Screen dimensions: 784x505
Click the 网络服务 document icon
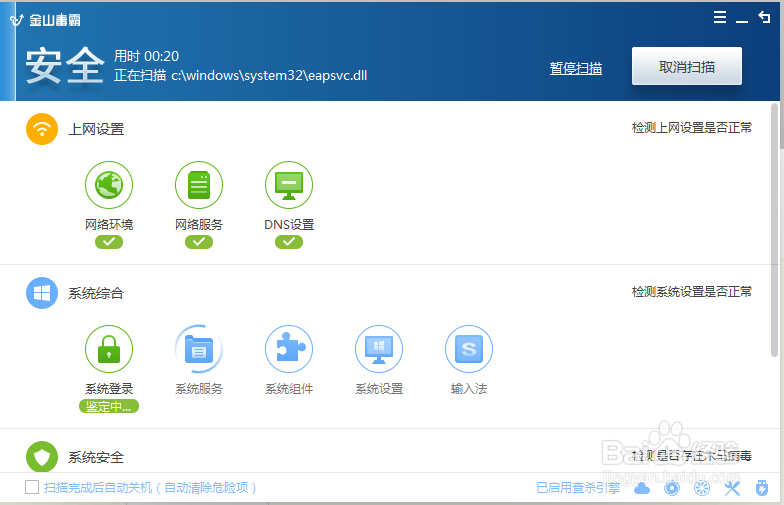pyautogui.click(x=199, y=185)
